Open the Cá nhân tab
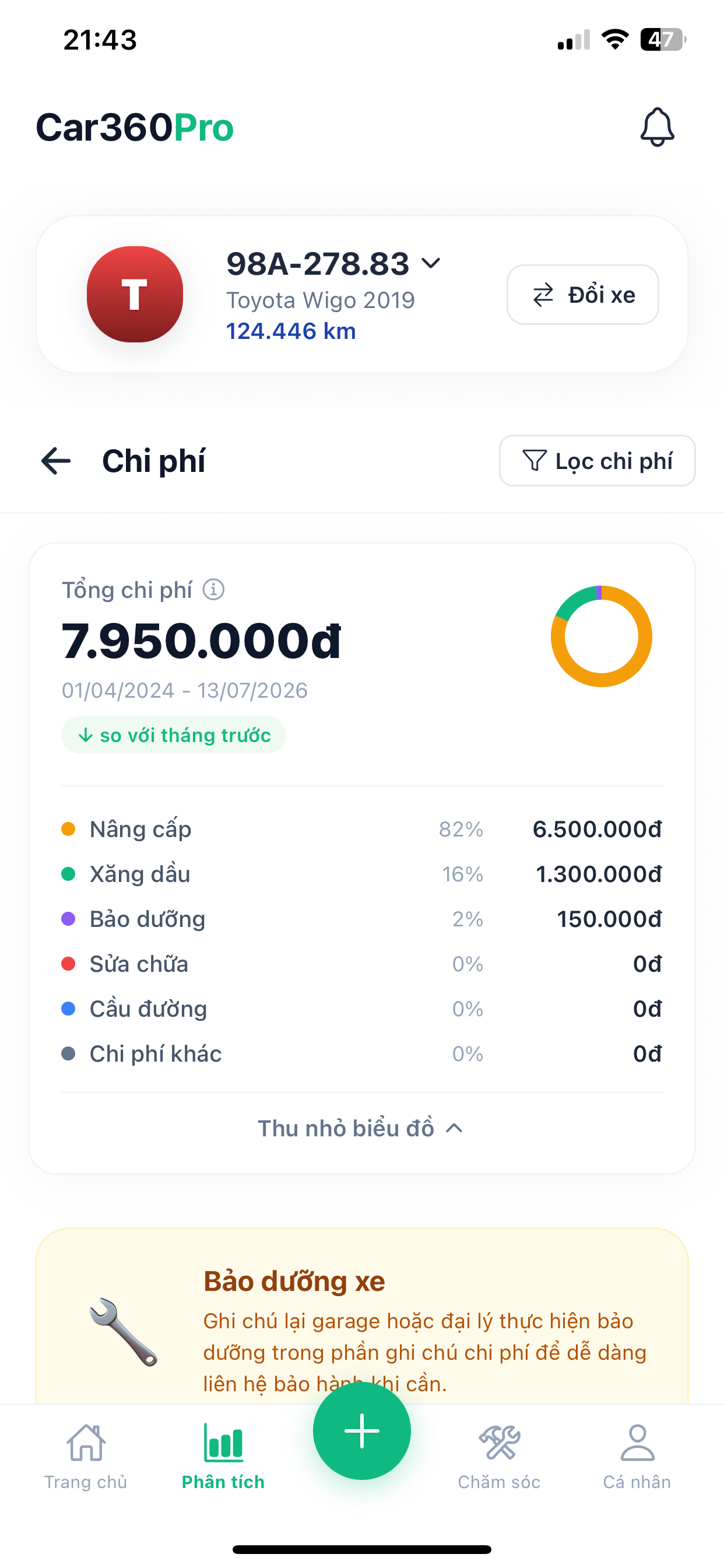Viewport: 724px width, 1568px height. [x=637, y=1457]
